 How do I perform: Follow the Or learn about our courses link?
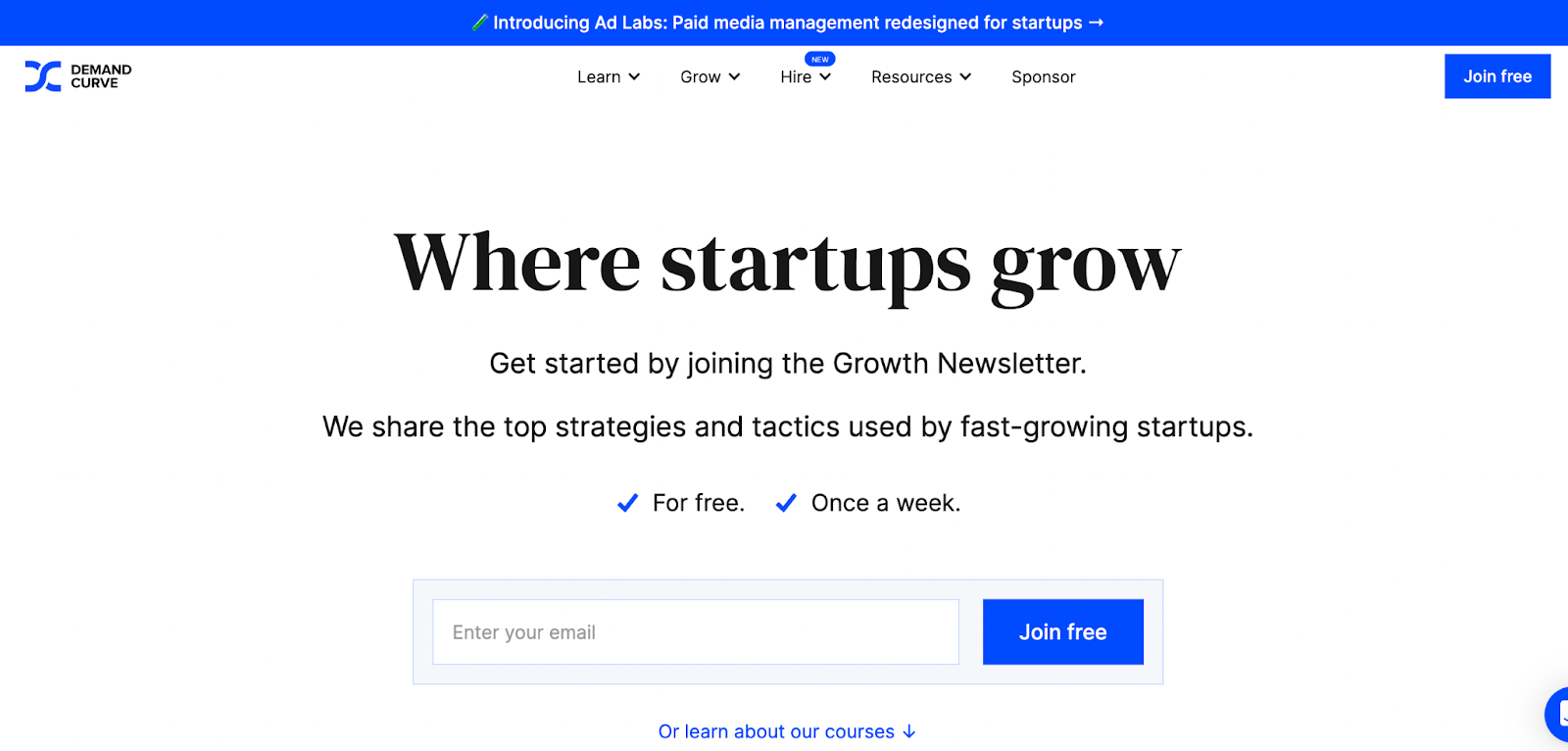(776, 731)
